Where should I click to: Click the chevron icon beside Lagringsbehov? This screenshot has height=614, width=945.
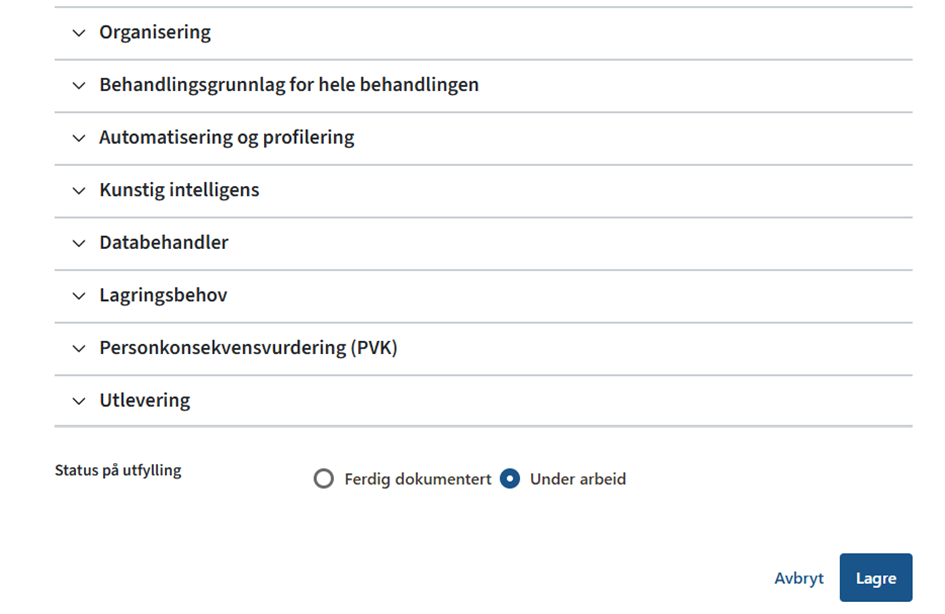[x=79, y=296]
